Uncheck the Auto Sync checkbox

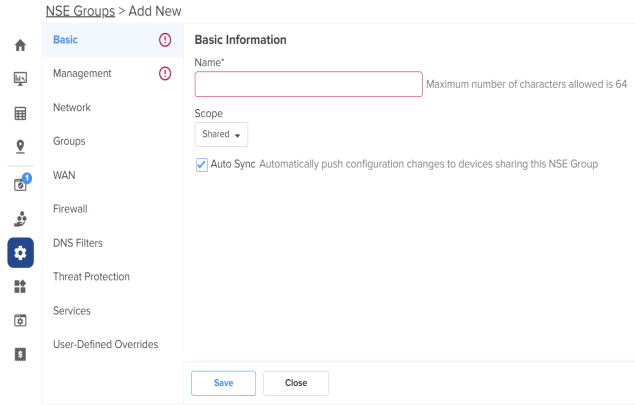point(202,165)
